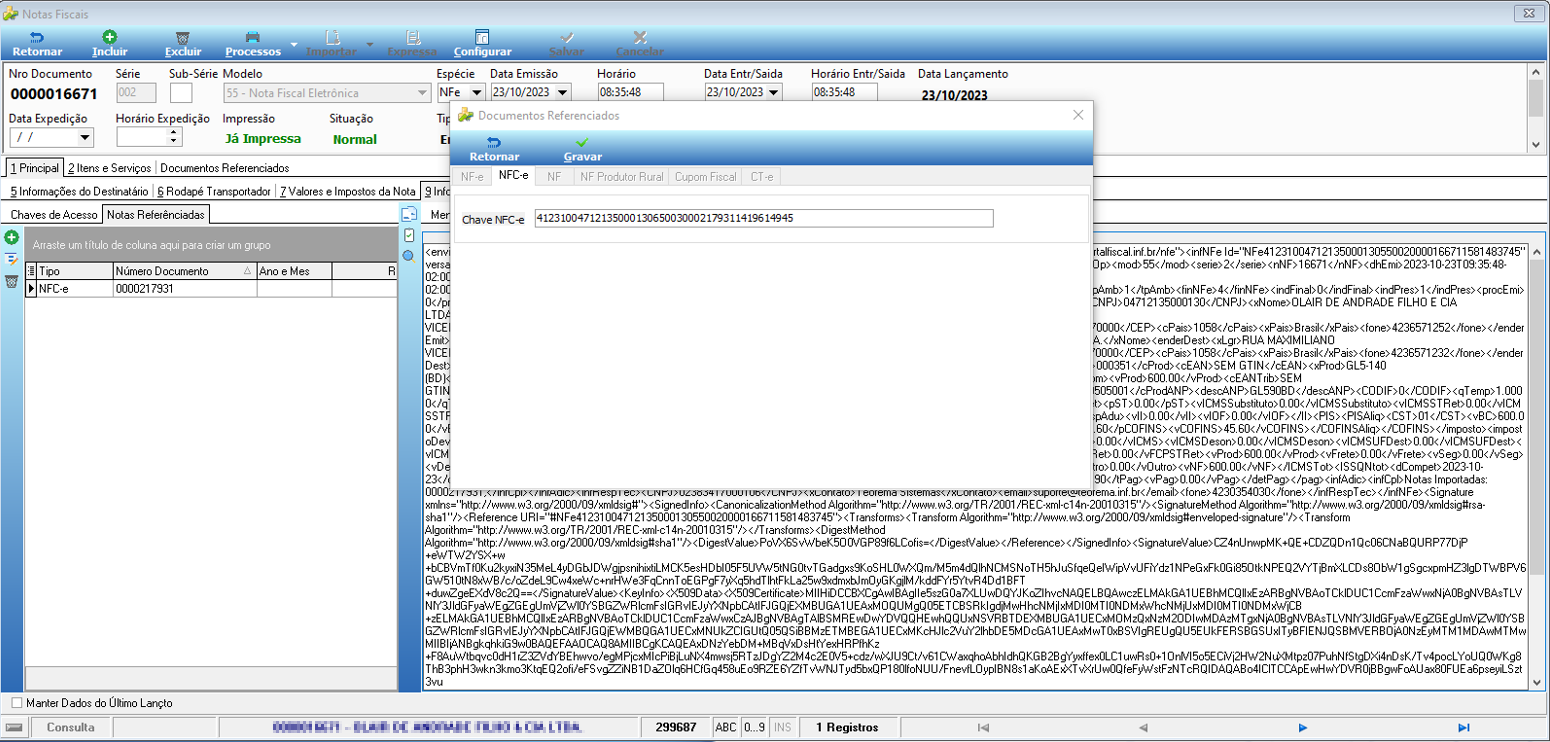The image size is (1550, 742).
Task: Click Retornar in the Notas Fiscais toolbar
Action: (37, 44)
